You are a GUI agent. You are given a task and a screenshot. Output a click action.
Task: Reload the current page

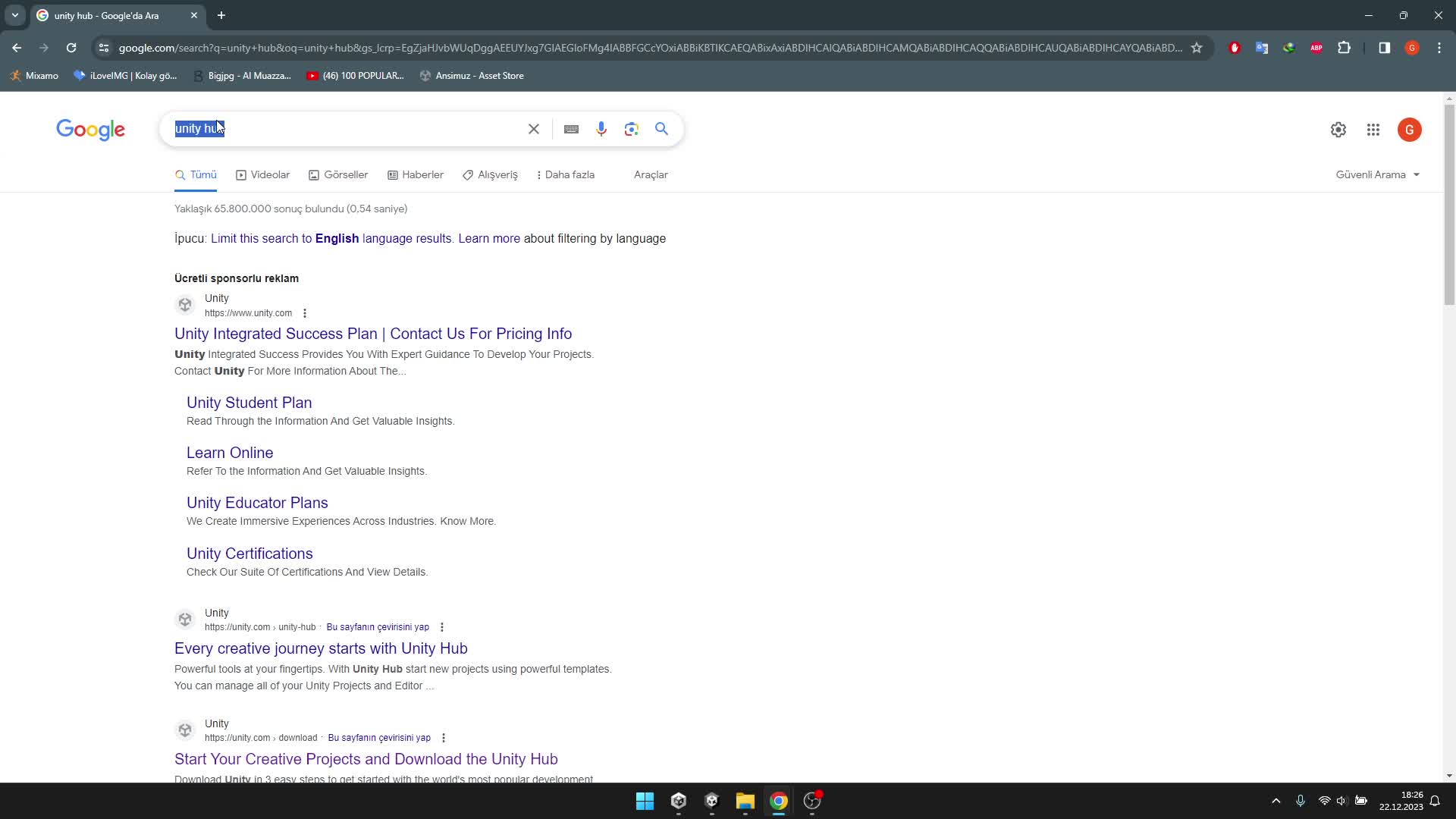coord(71,48)
